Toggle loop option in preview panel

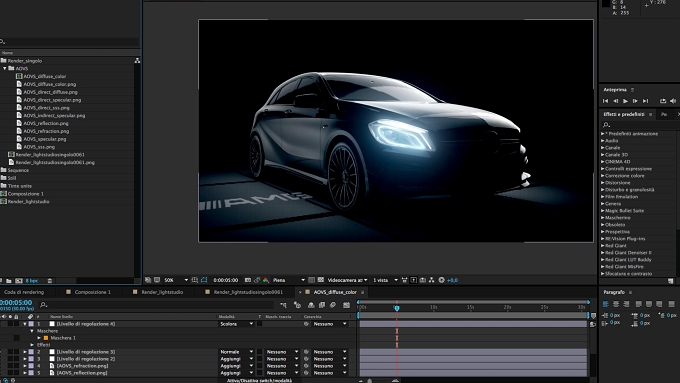(663, 101)
